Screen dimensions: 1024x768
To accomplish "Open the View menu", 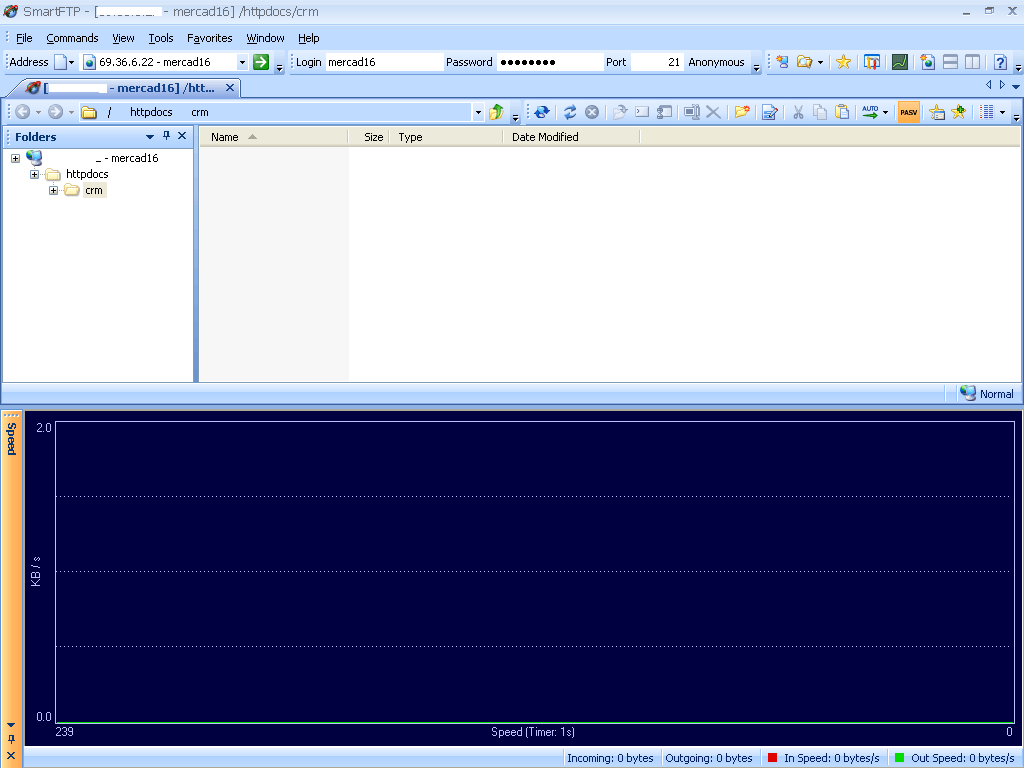I will coord(123,38).
